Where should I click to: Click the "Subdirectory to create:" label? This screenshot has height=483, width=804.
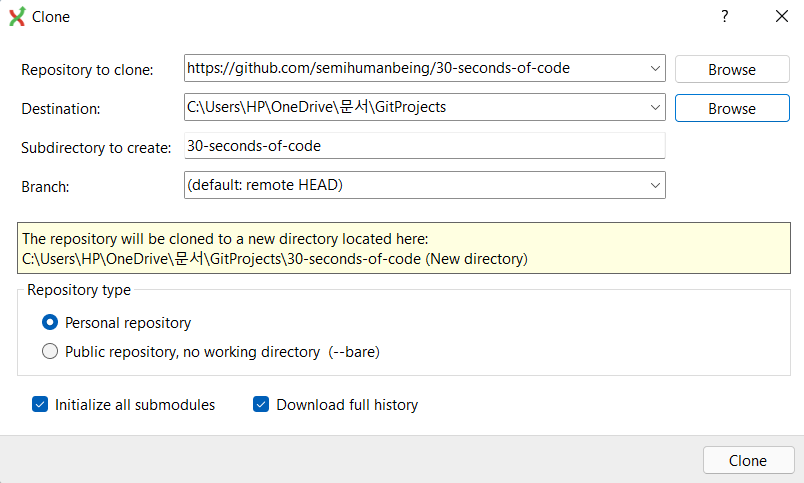pyautogui.click(x=96, y=148)
